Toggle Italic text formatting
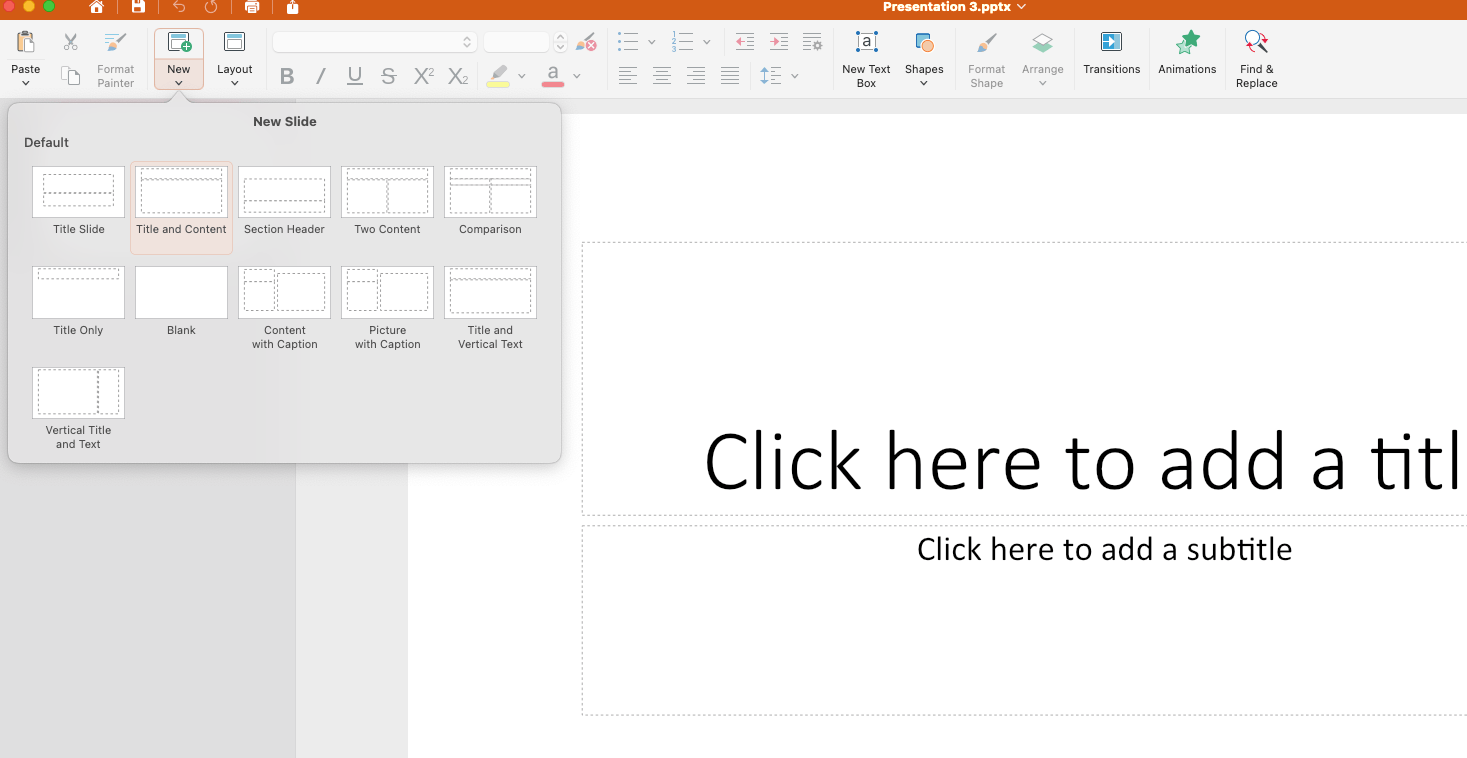Image resolution: width=1467 pixels, height=758 pixels. [x=321, y=76]
